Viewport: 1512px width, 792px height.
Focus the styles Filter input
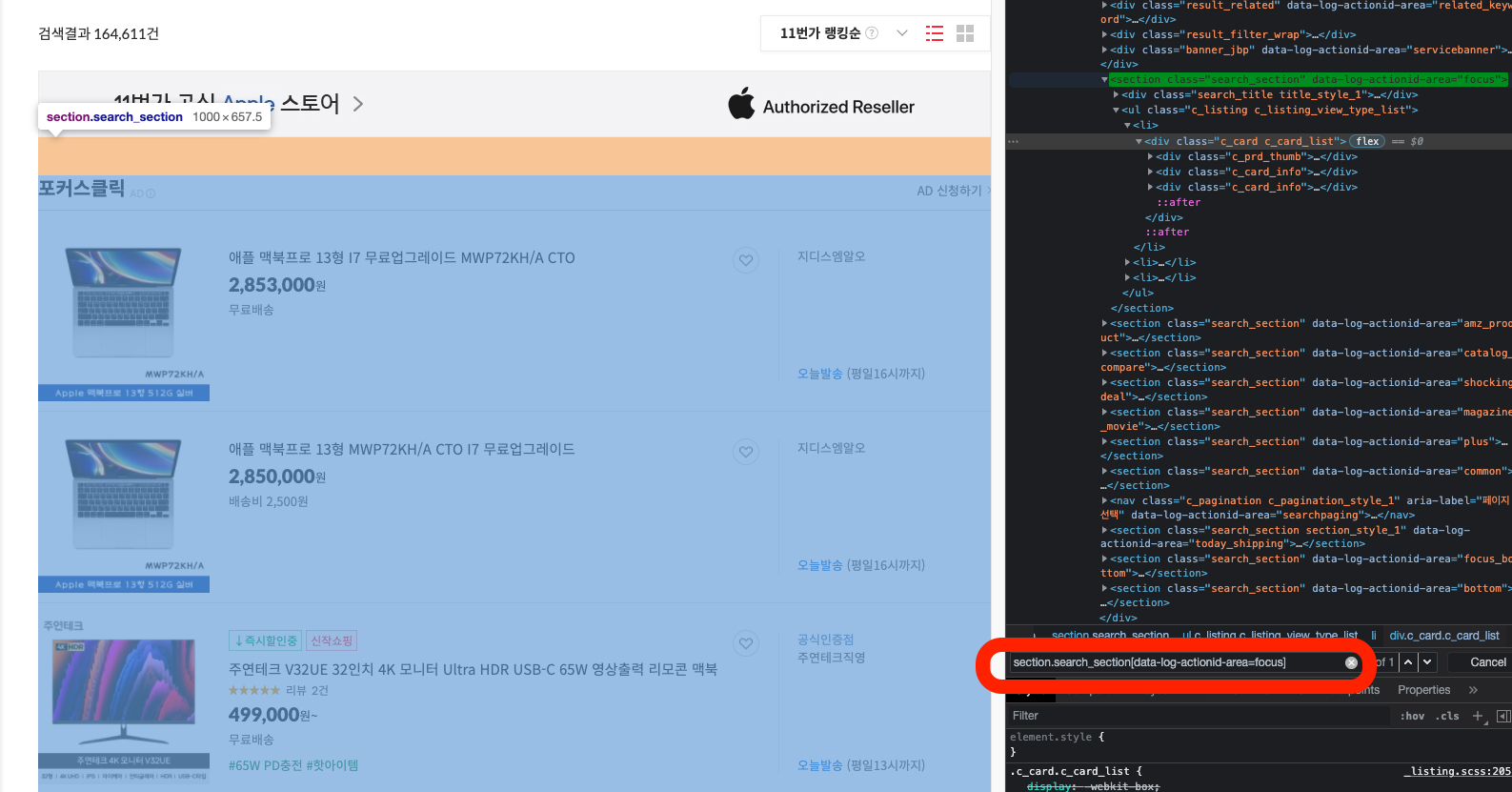pyautogui.click(x=1199, y=716)
